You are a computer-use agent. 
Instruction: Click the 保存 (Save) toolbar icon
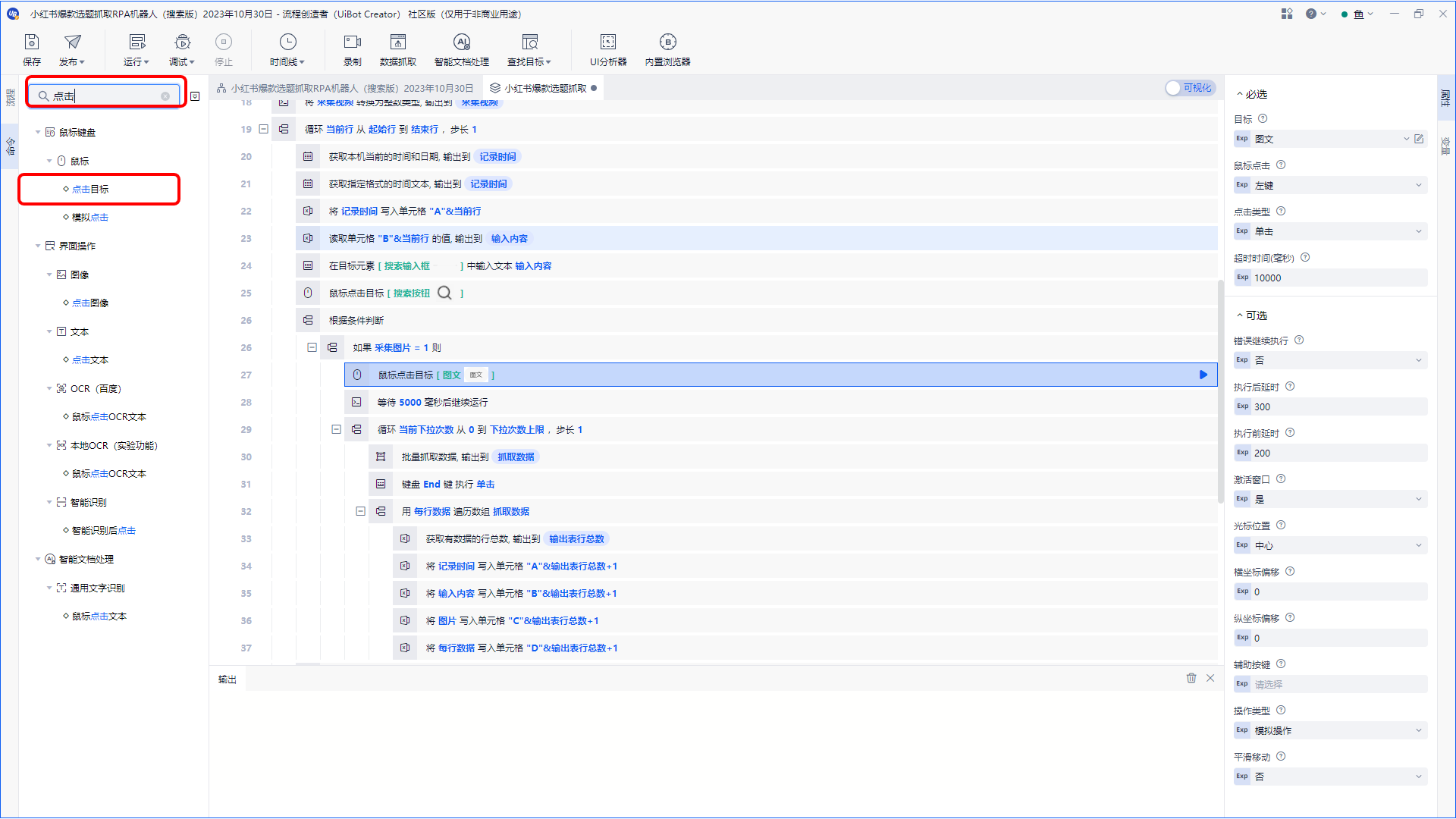[x=32, y=50]
